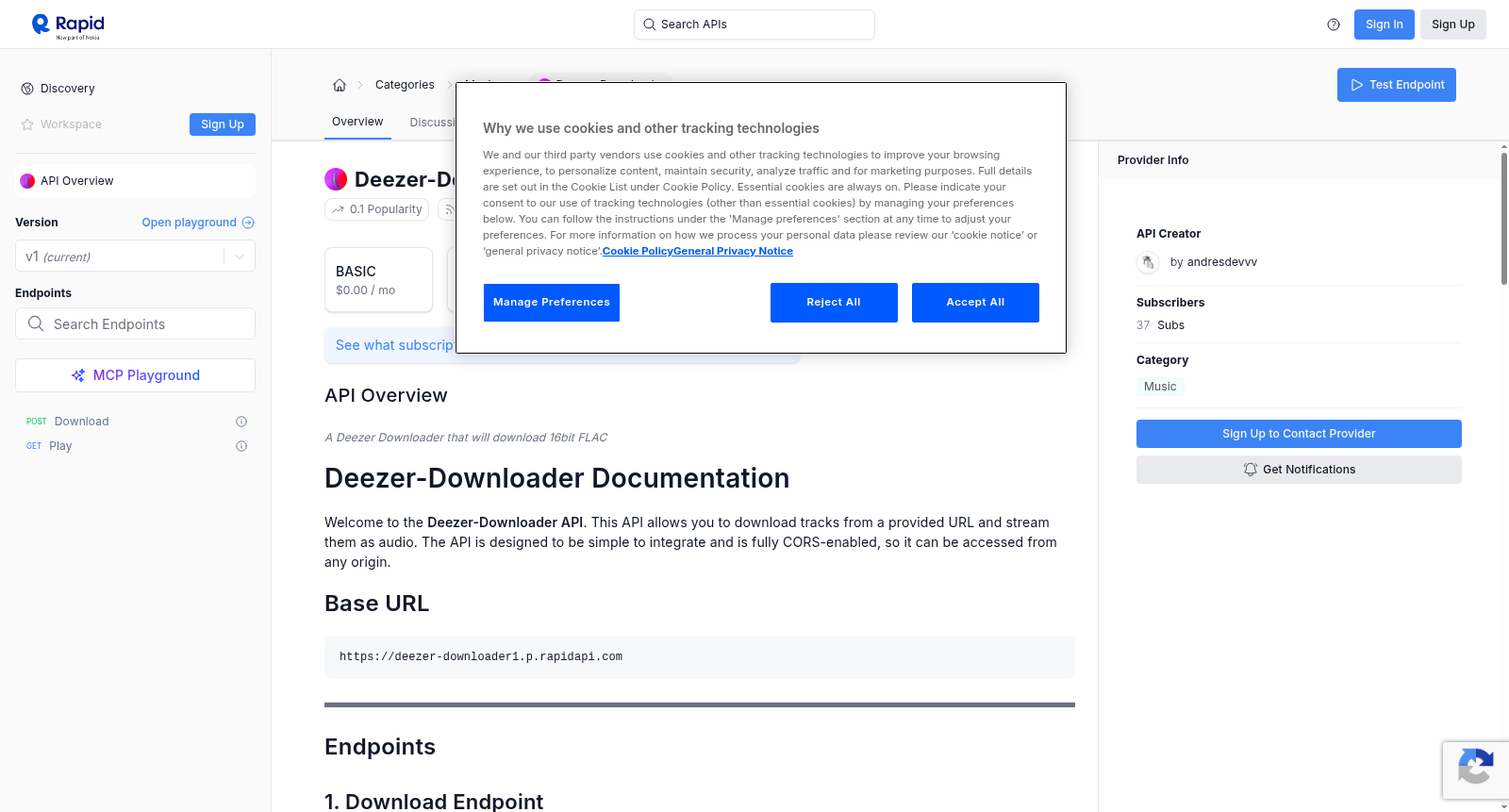Open the General Privacy Notice link

[x=733, y=252]
